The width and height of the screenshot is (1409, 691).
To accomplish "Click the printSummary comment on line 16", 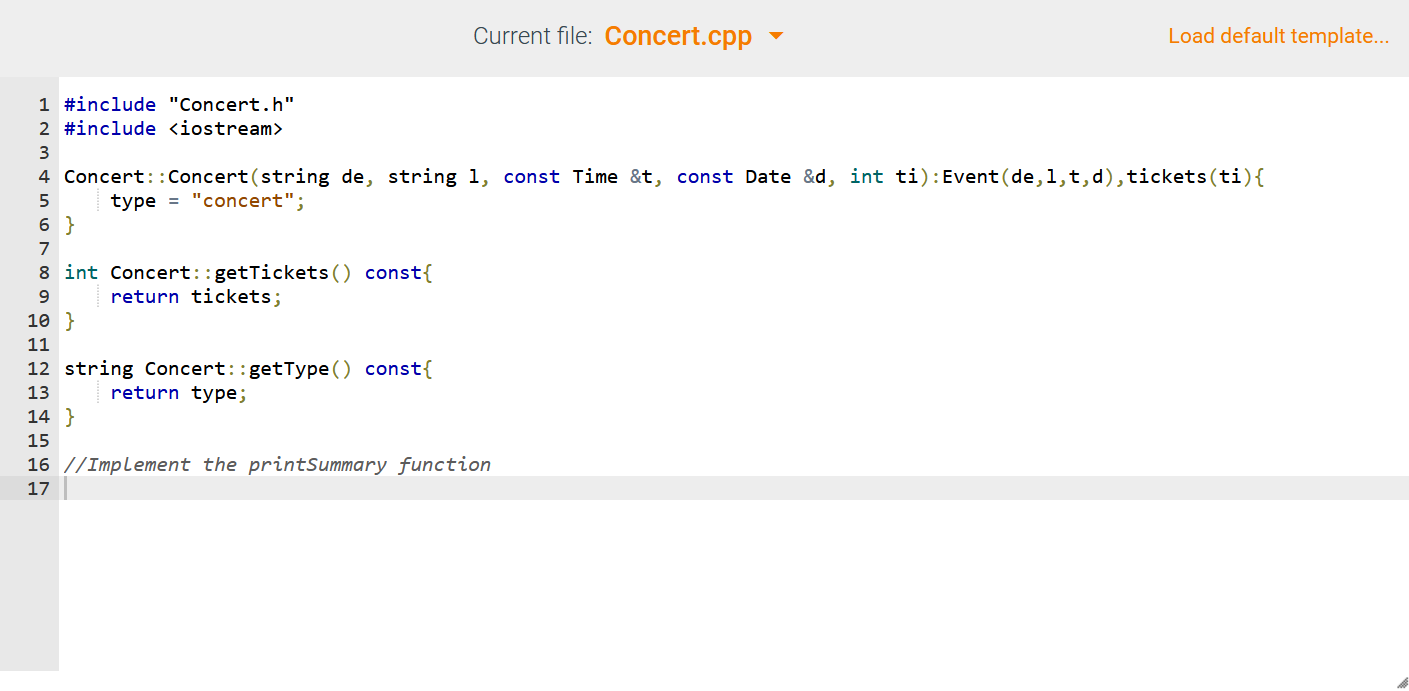I will coord(277,464).
